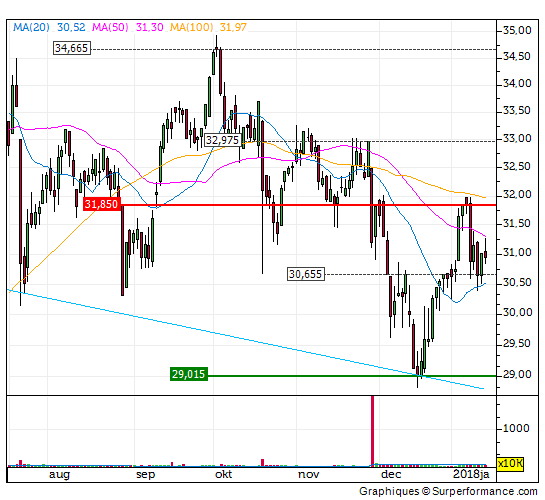Screen dimensions: 545x500
Task: Select the red 31,850 resistance label
Action: (x=102, y=204)
